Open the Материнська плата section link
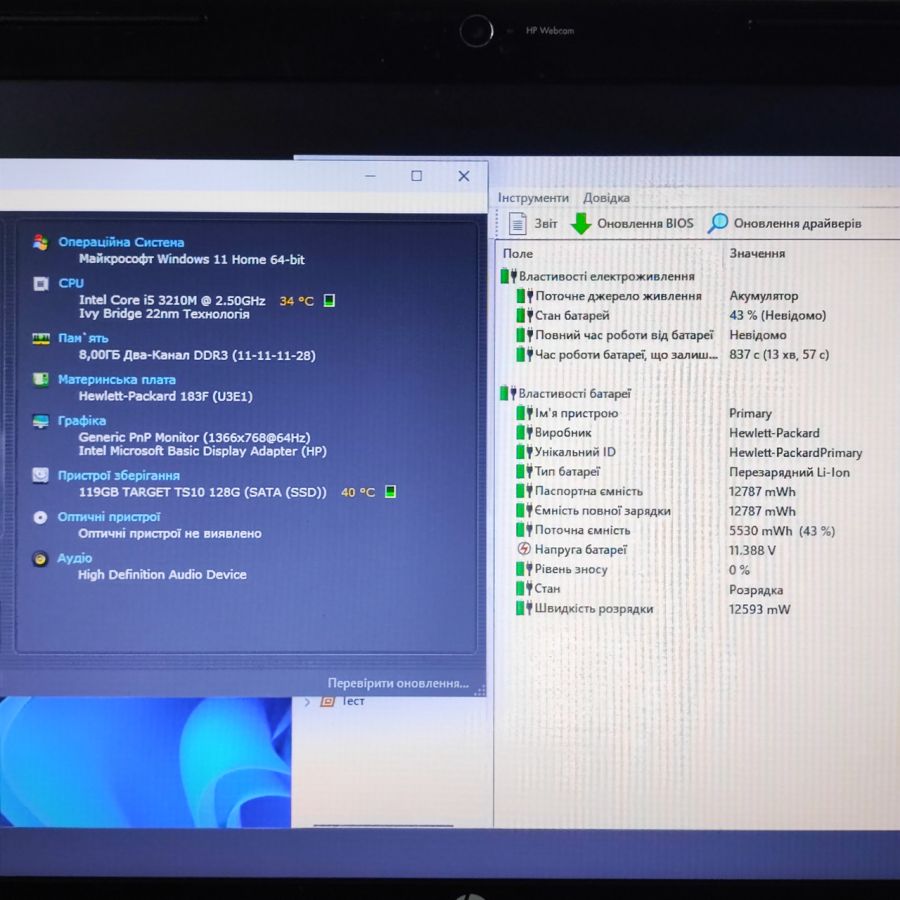The image size is (900, 900). click(x=117, y=379)
